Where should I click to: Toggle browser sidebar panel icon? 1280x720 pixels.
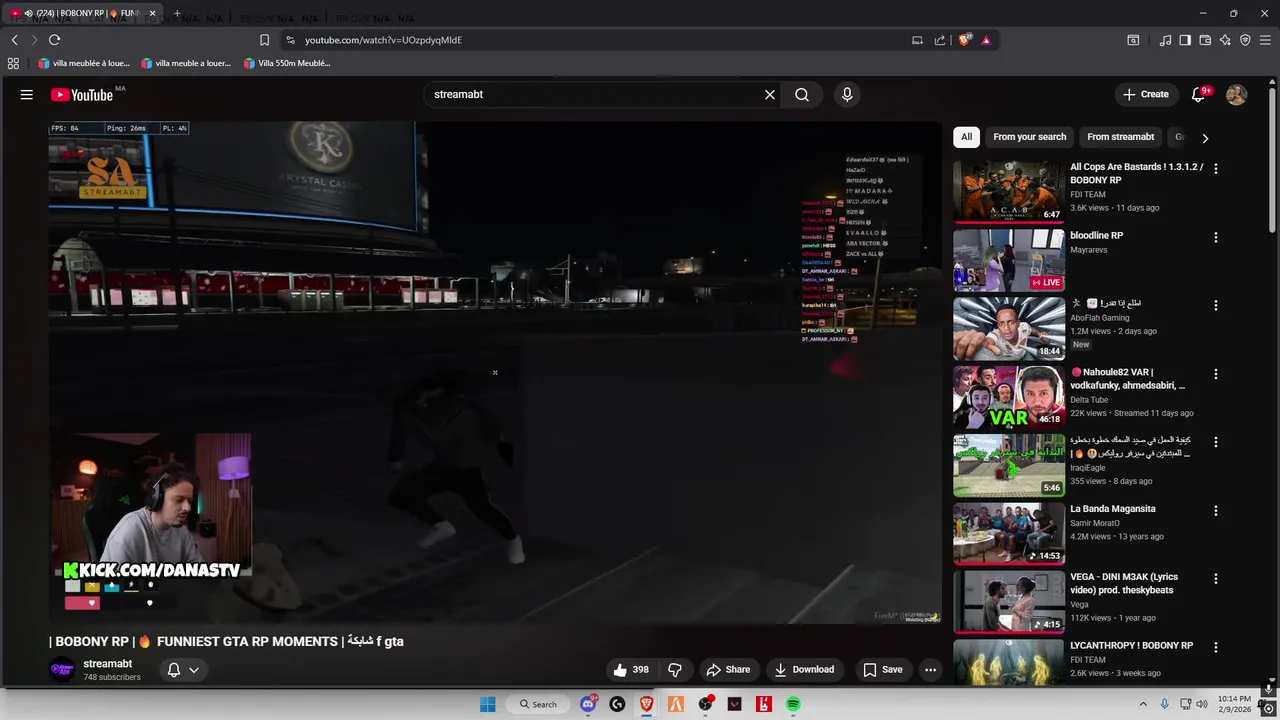pyautogui.click(x=1185, y=40)
